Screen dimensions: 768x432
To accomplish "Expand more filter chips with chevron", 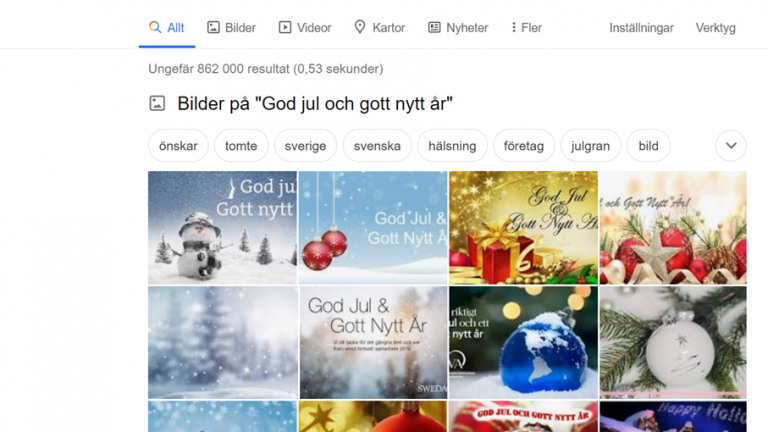I will click(731, 145).
